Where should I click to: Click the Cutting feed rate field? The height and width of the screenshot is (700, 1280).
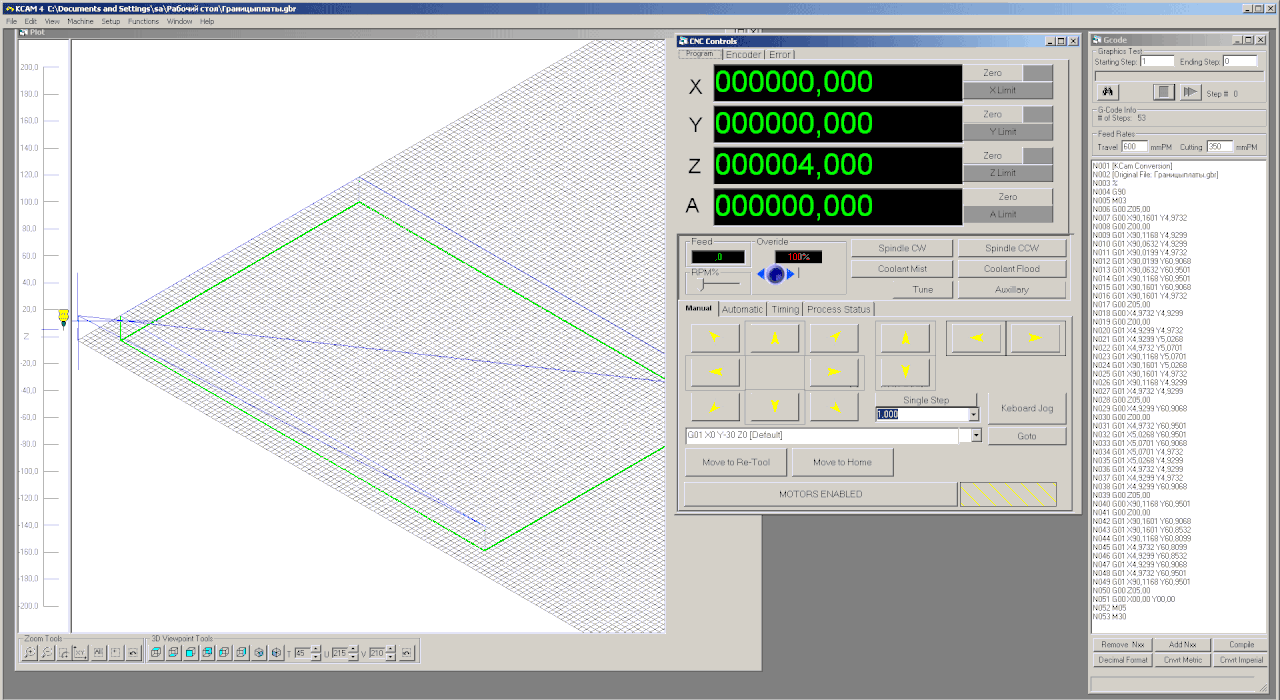point(1220,147)
